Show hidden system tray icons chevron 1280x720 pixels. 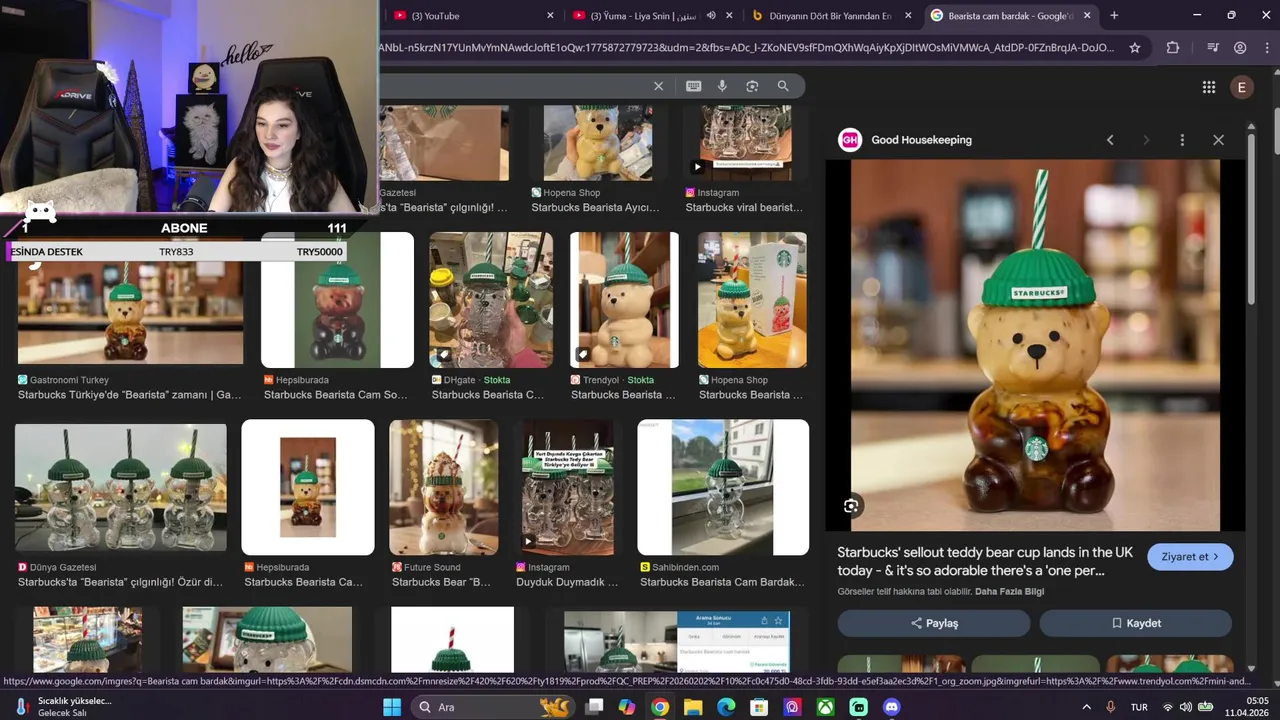tap(1087, 707)
